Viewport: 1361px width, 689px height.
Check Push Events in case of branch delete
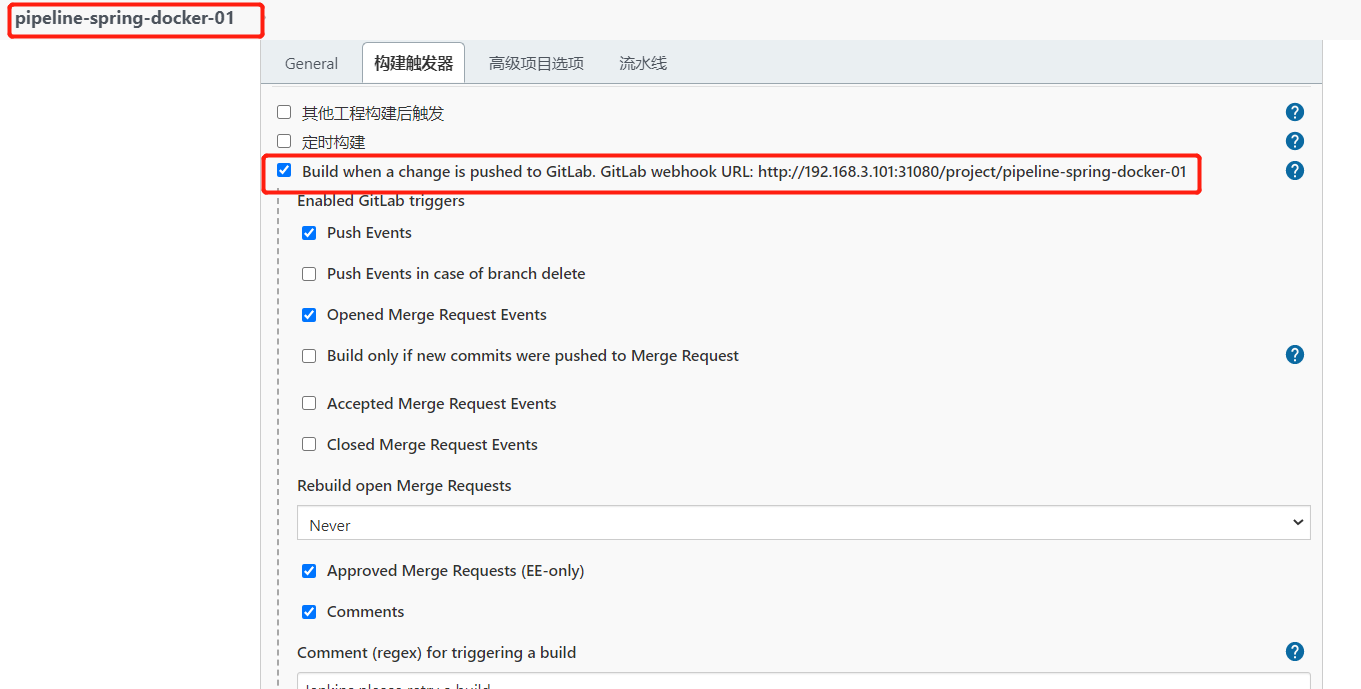point(309,273)
